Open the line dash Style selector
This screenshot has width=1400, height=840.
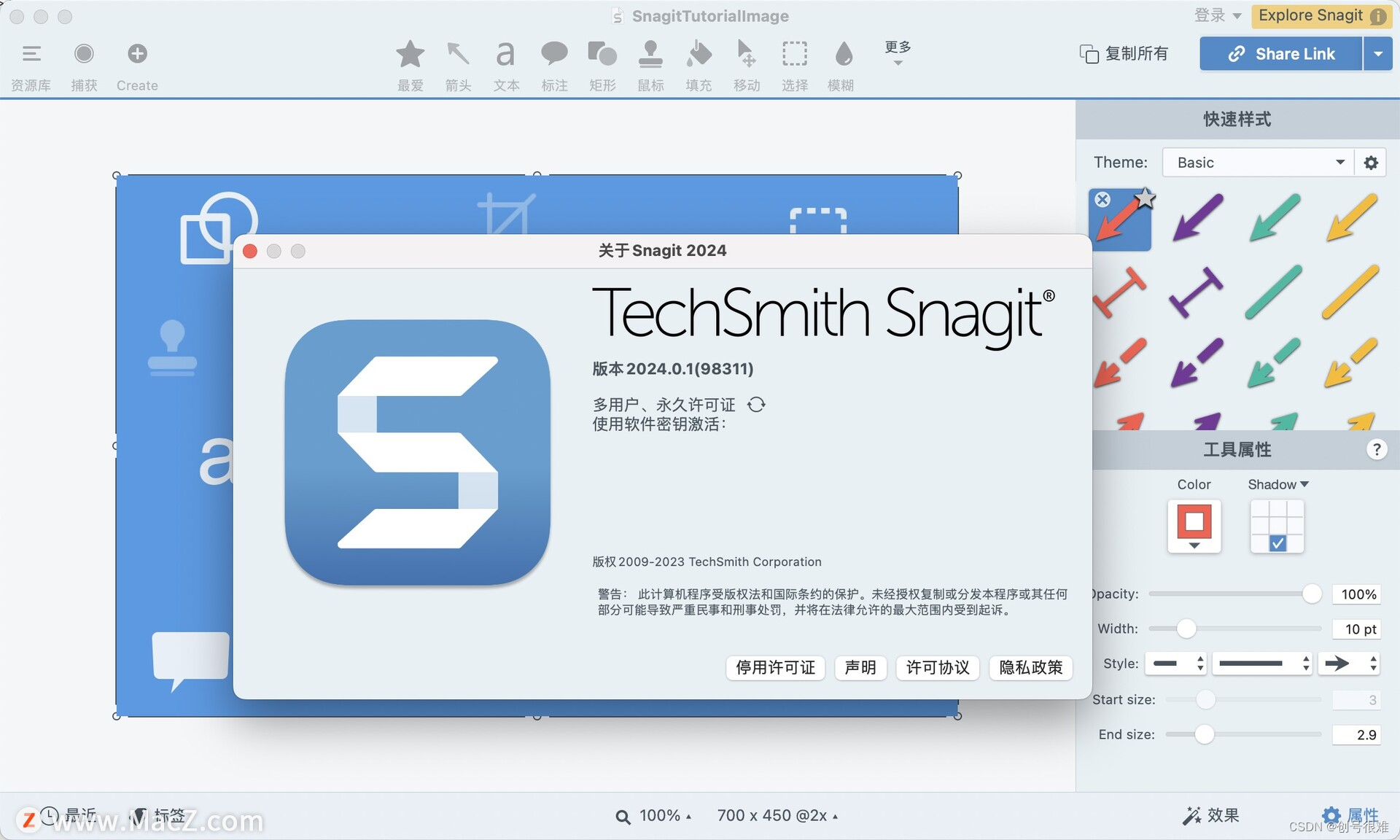pos(1175,664)
